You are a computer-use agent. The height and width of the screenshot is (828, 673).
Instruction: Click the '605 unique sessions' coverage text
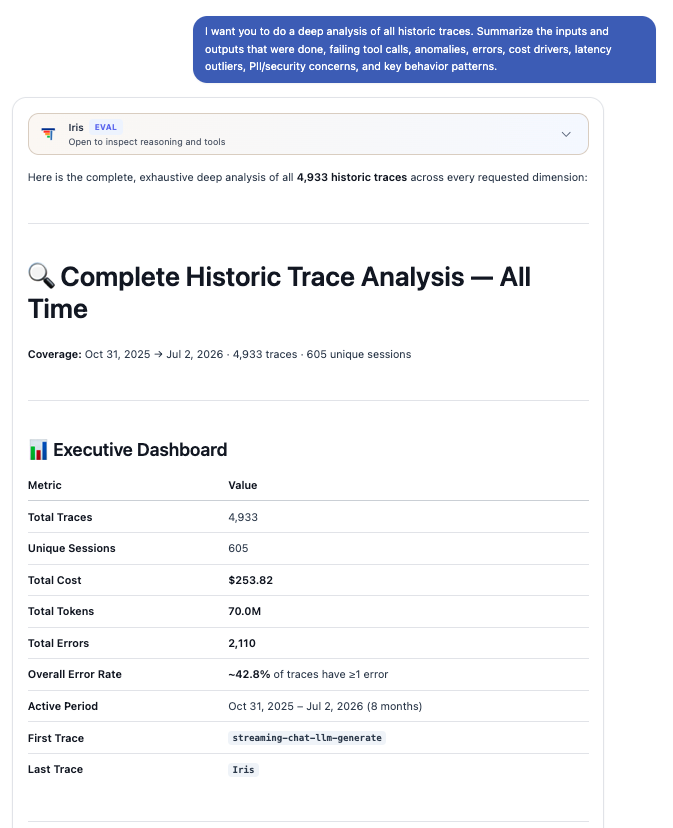(x=359, y=354)
